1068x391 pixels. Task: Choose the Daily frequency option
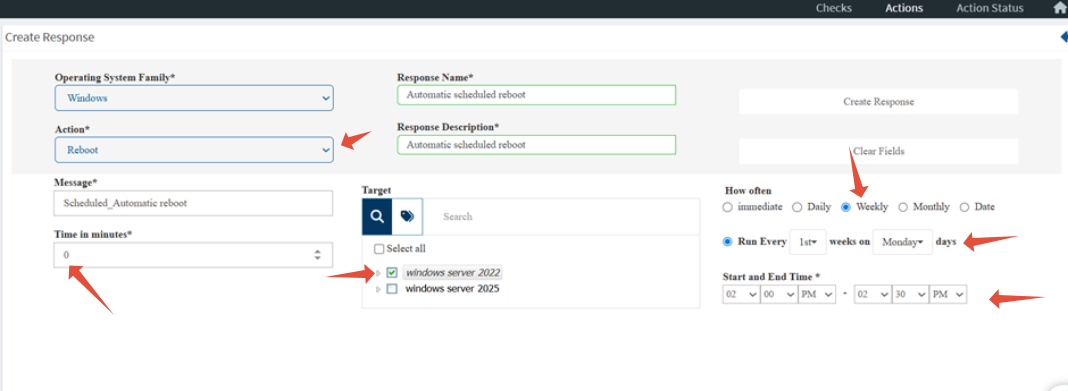[797, 206]
